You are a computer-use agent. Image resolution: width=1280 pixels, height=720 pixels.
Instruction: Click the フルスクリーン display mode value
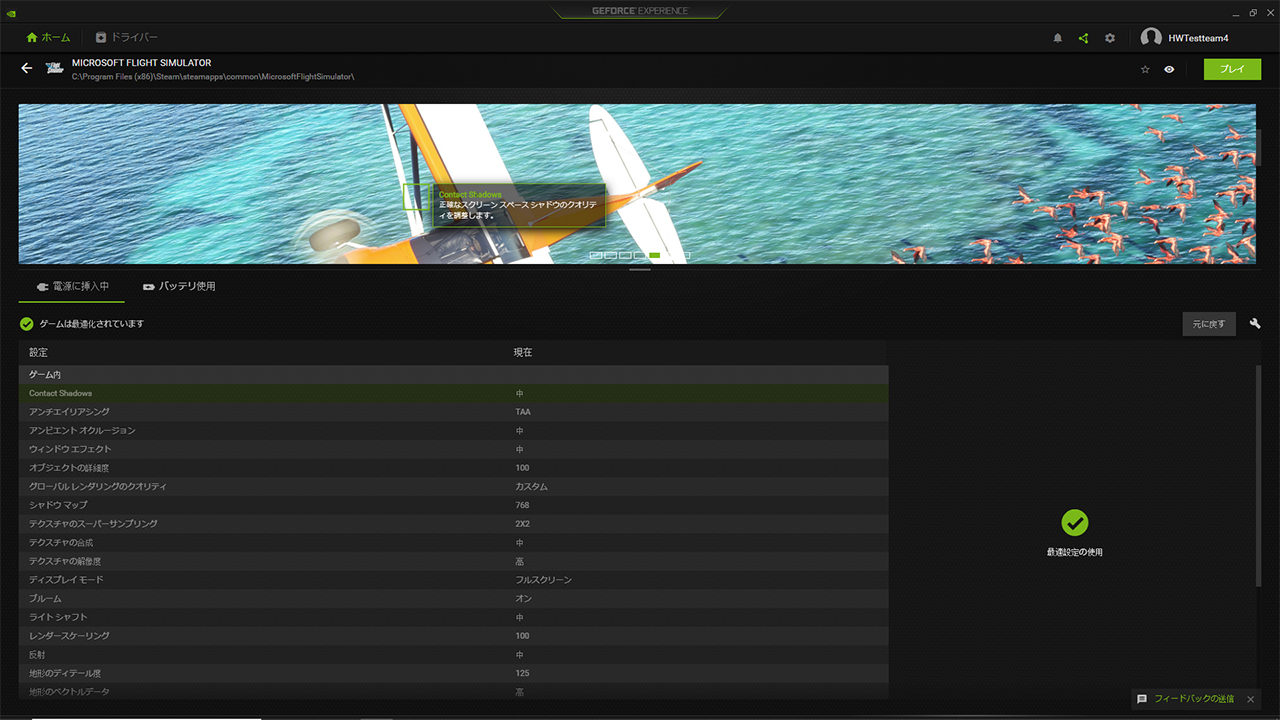coord(543,580)
